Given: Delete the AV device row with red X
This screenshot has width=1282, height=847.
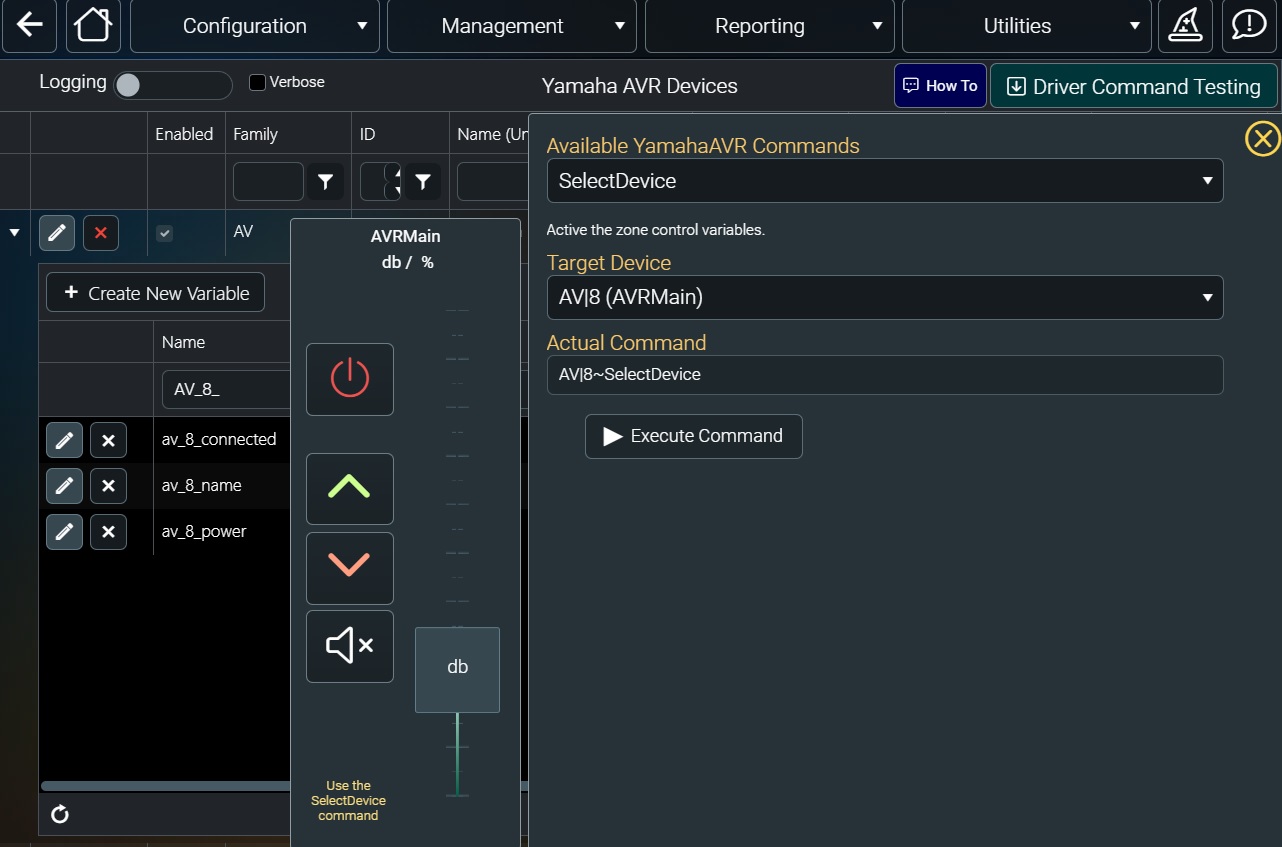Looking at the screenshot, I should coord(101,233).
